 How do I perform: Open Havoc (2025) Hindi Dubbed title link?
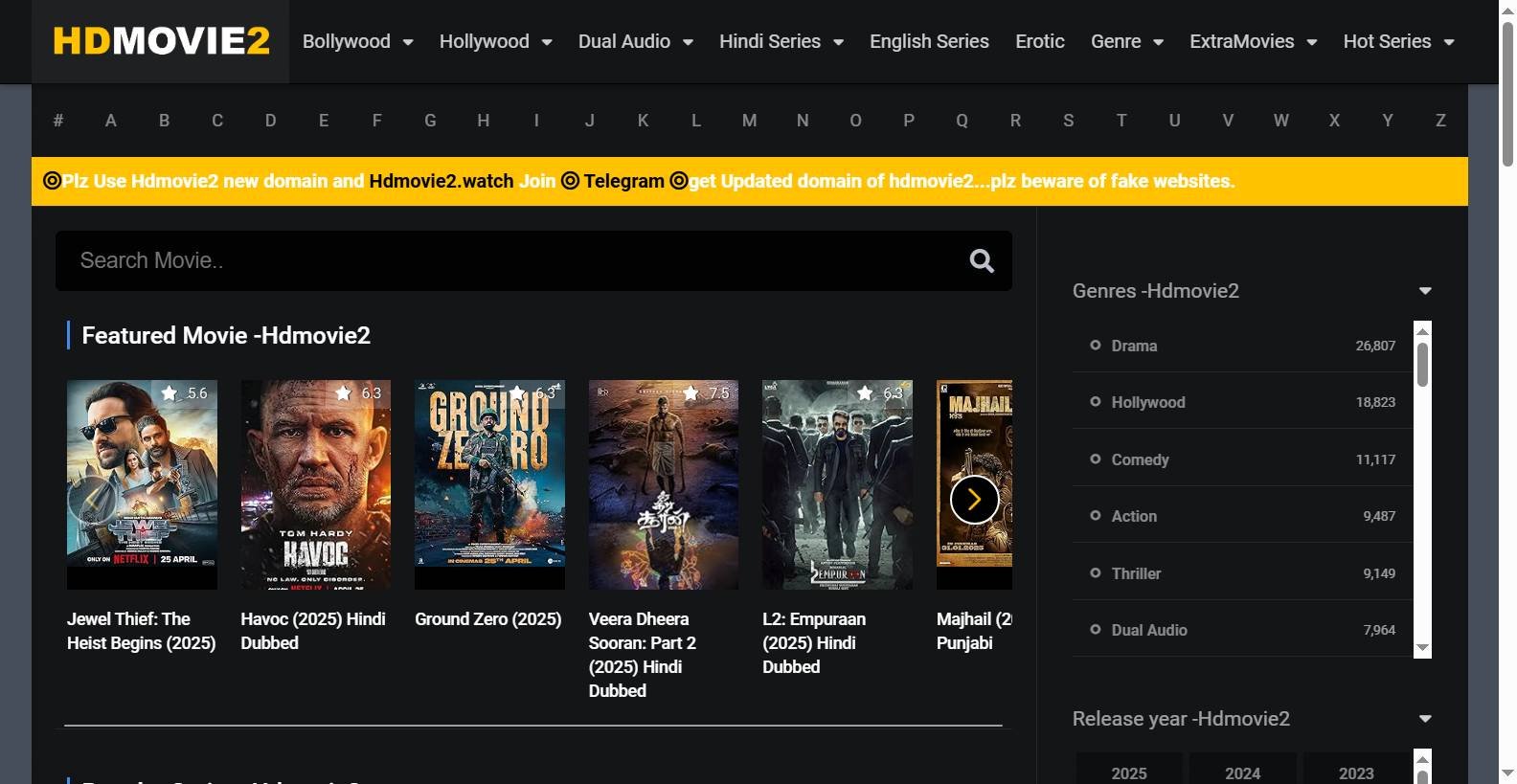(313, 631)
